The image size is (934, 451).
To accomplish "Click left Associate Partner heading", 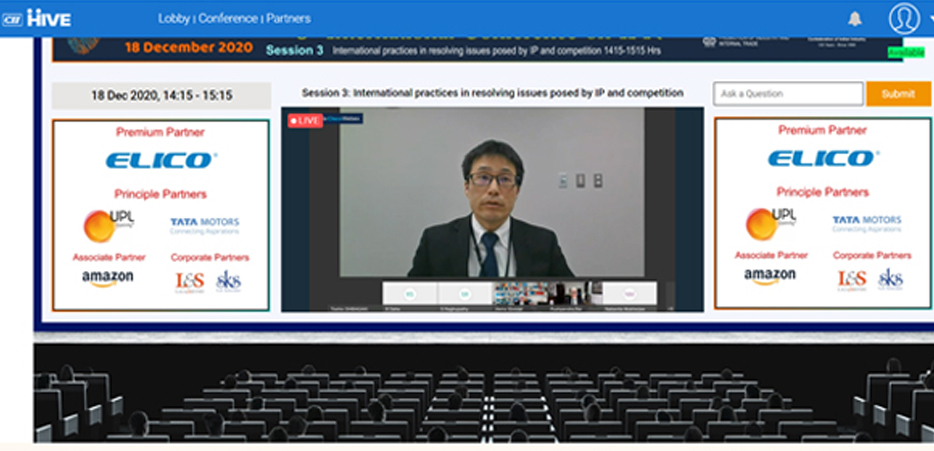I will click(109, 257).
